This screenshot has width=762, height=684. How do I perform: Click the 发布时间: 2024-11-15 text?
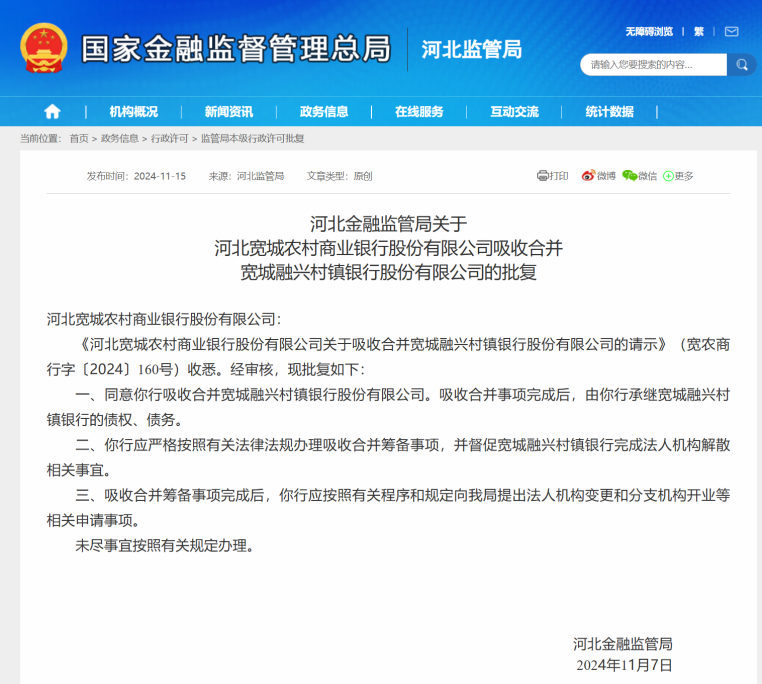pos(136,176)
